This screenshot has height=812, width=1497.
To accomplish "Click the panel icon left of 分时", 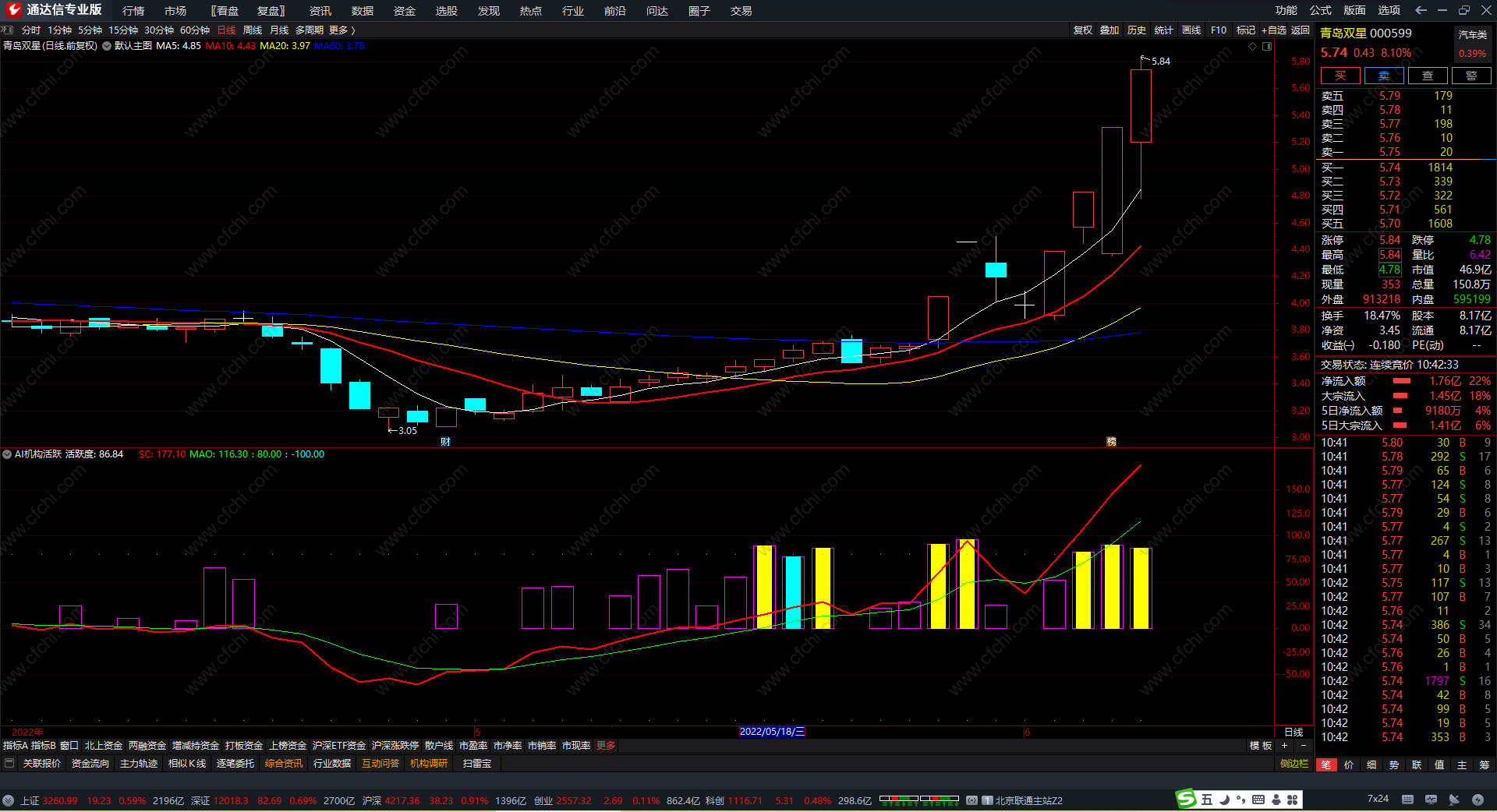I will point(8,30).
